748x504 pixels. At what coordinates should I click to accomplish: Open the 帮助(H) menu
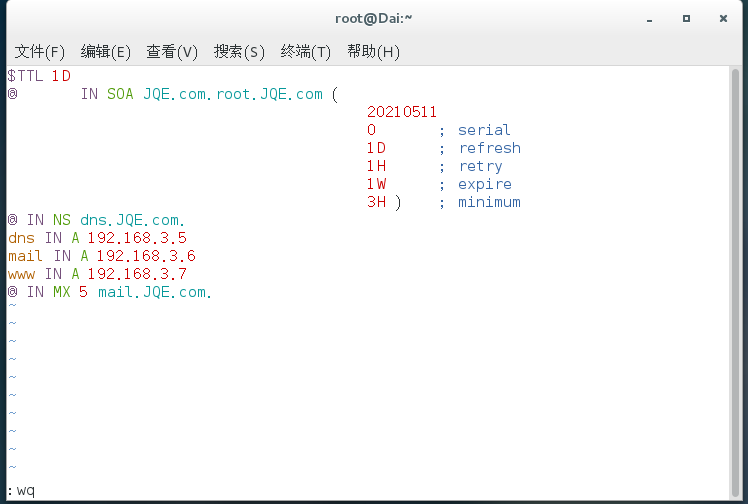coord(373,51)
